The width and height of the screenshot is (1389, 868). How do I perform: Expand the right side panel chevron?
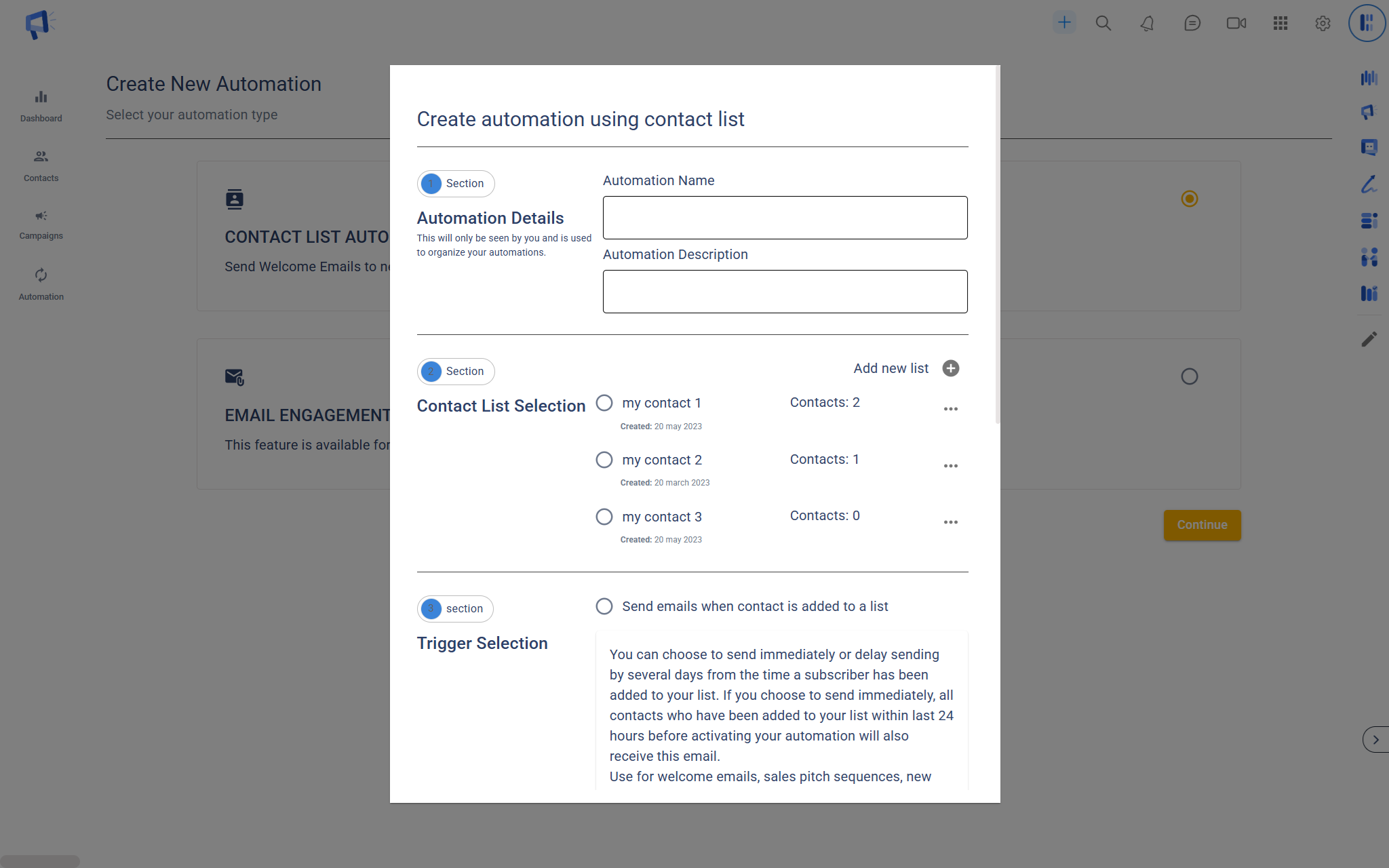click(x=1375, y=740)
